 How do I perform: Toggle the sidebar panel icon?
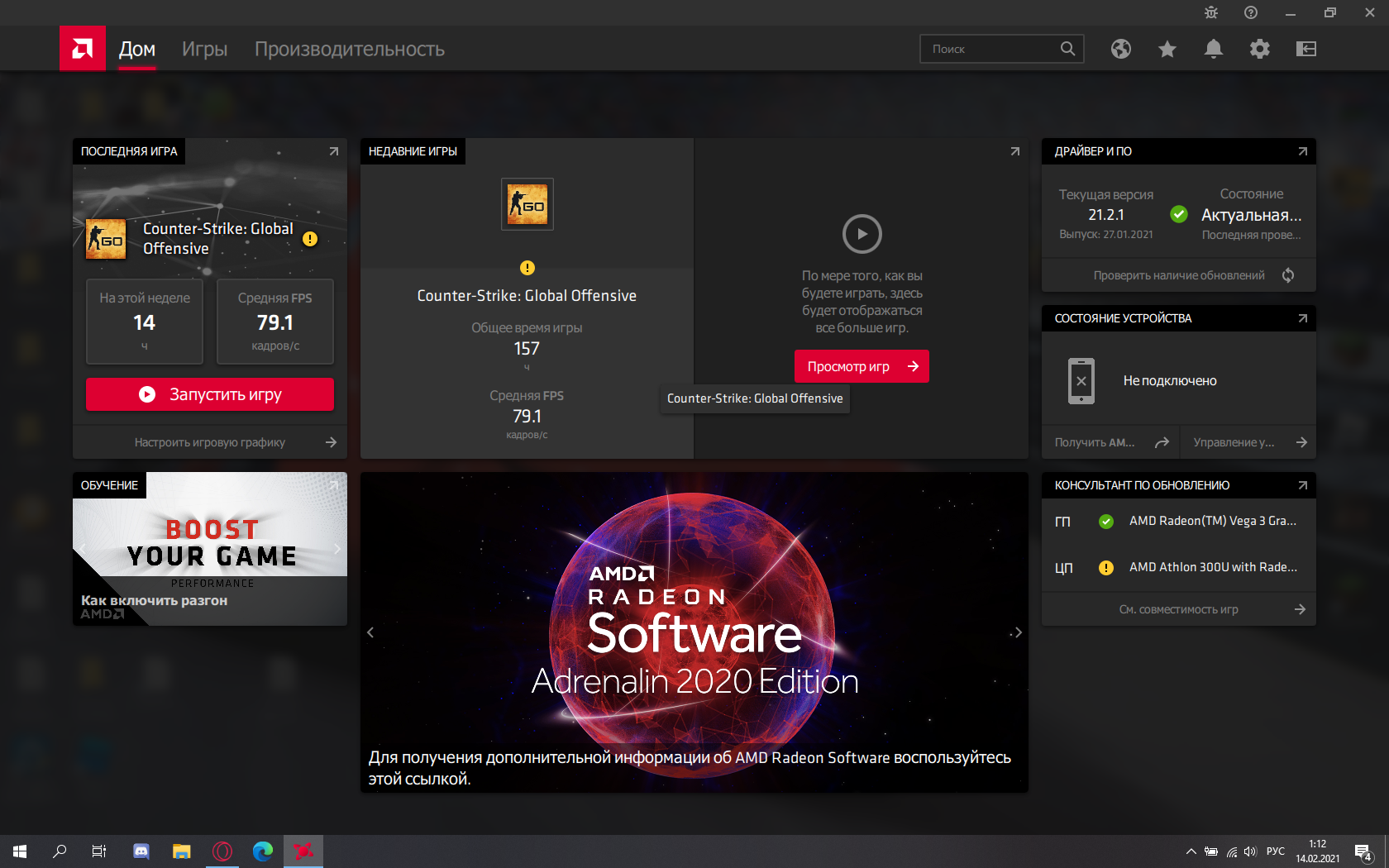click(x=1306, y=49)
